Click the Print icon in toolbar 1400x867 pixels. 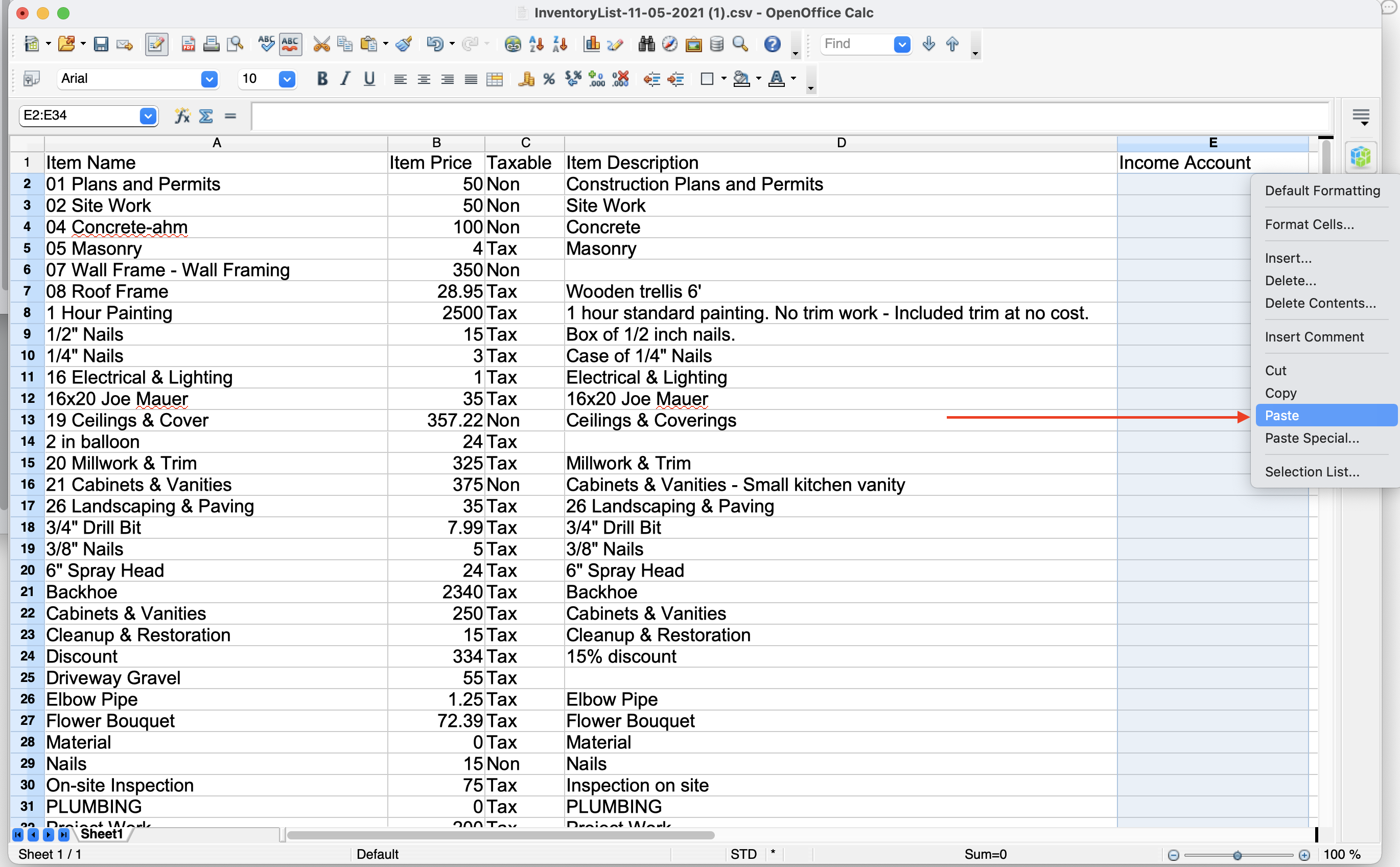(211, 44)
